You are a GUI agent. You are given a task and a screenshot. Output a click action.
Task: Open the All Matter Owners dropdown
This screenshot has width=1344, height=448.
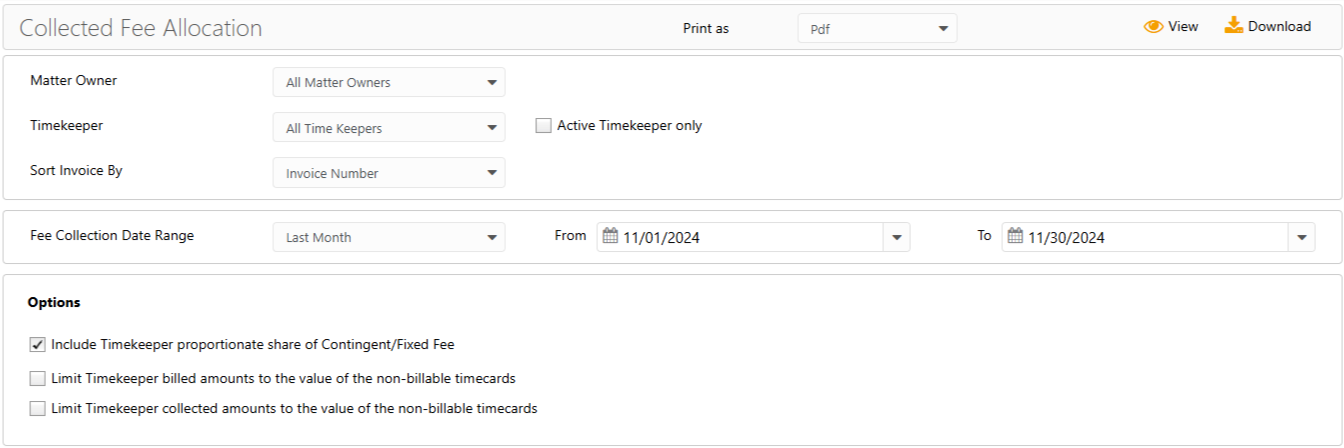389,82
